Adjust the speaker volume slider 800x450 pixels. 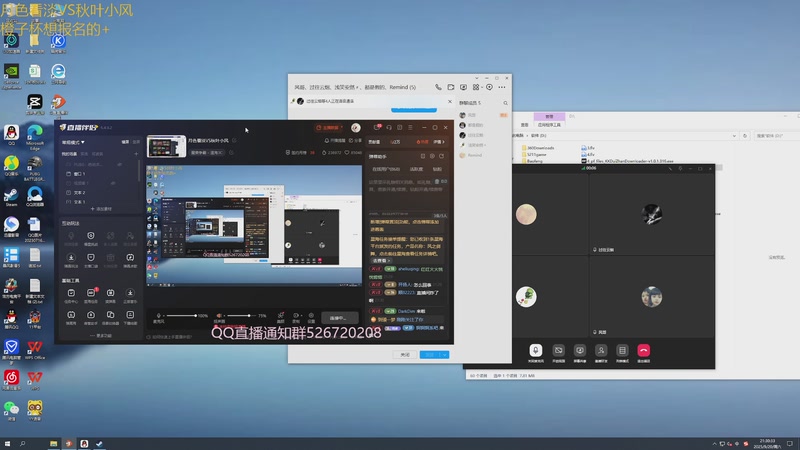click(242, 316)
